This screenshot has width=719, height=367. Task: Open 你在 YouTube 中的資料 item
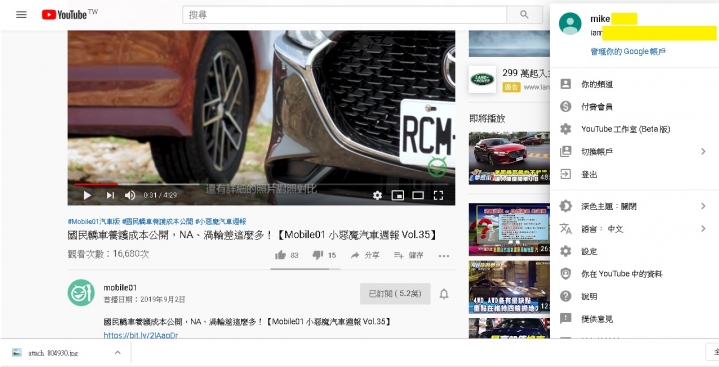point(634,274)
